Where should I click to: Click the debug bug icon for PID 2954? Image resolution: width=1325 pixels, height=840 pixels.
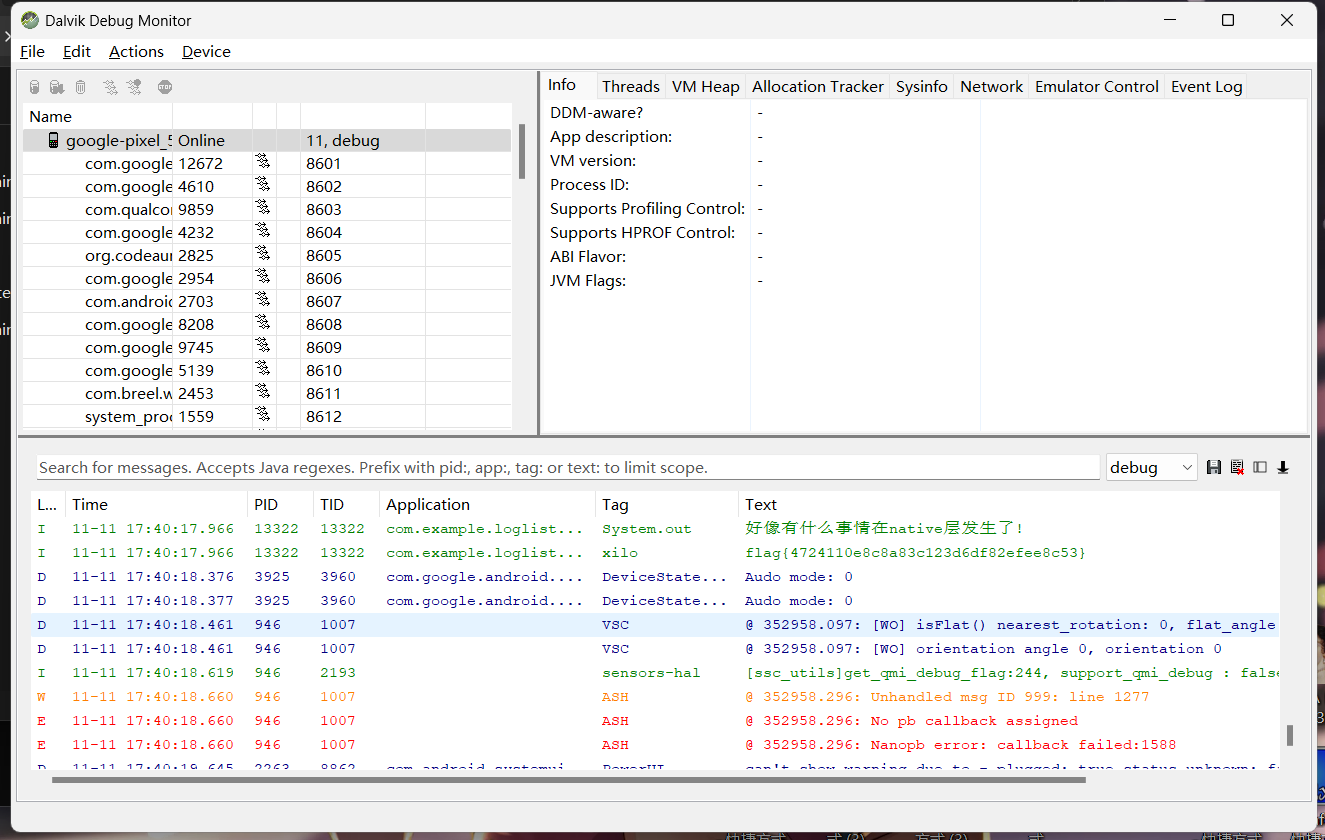click(x=263, y=278)
